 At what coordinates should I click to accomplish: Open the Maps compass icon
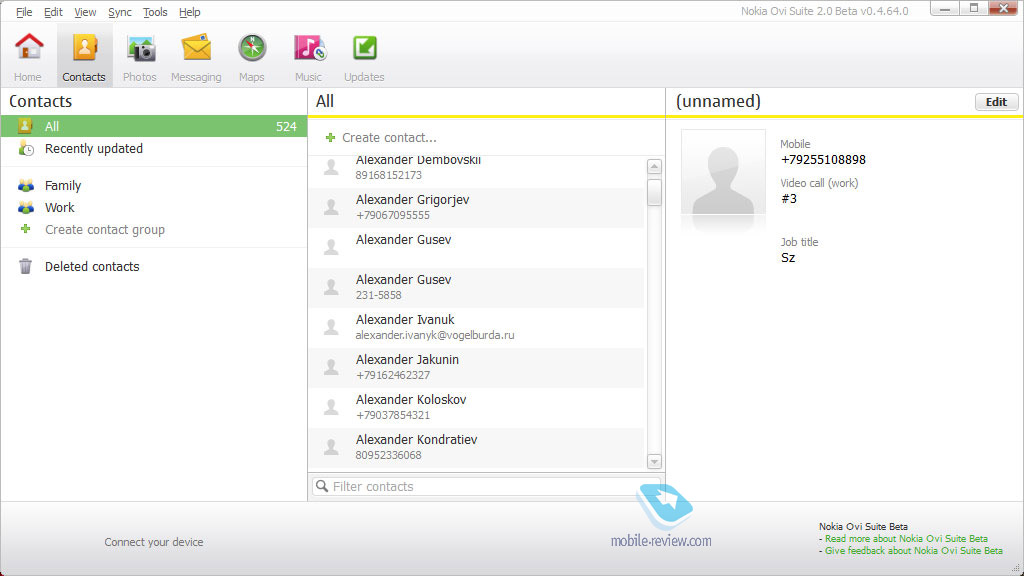[252, 48]
